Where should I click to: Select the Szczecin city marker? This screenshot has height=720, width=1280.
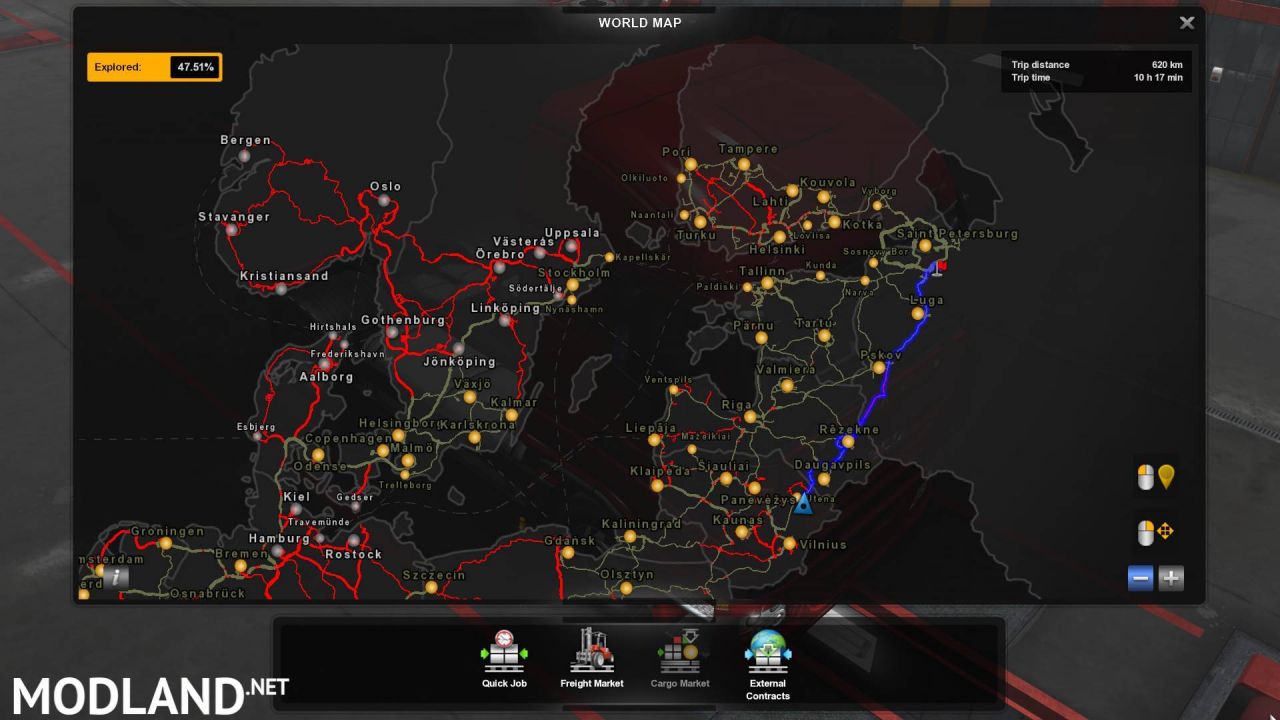(x=432, y=588)
